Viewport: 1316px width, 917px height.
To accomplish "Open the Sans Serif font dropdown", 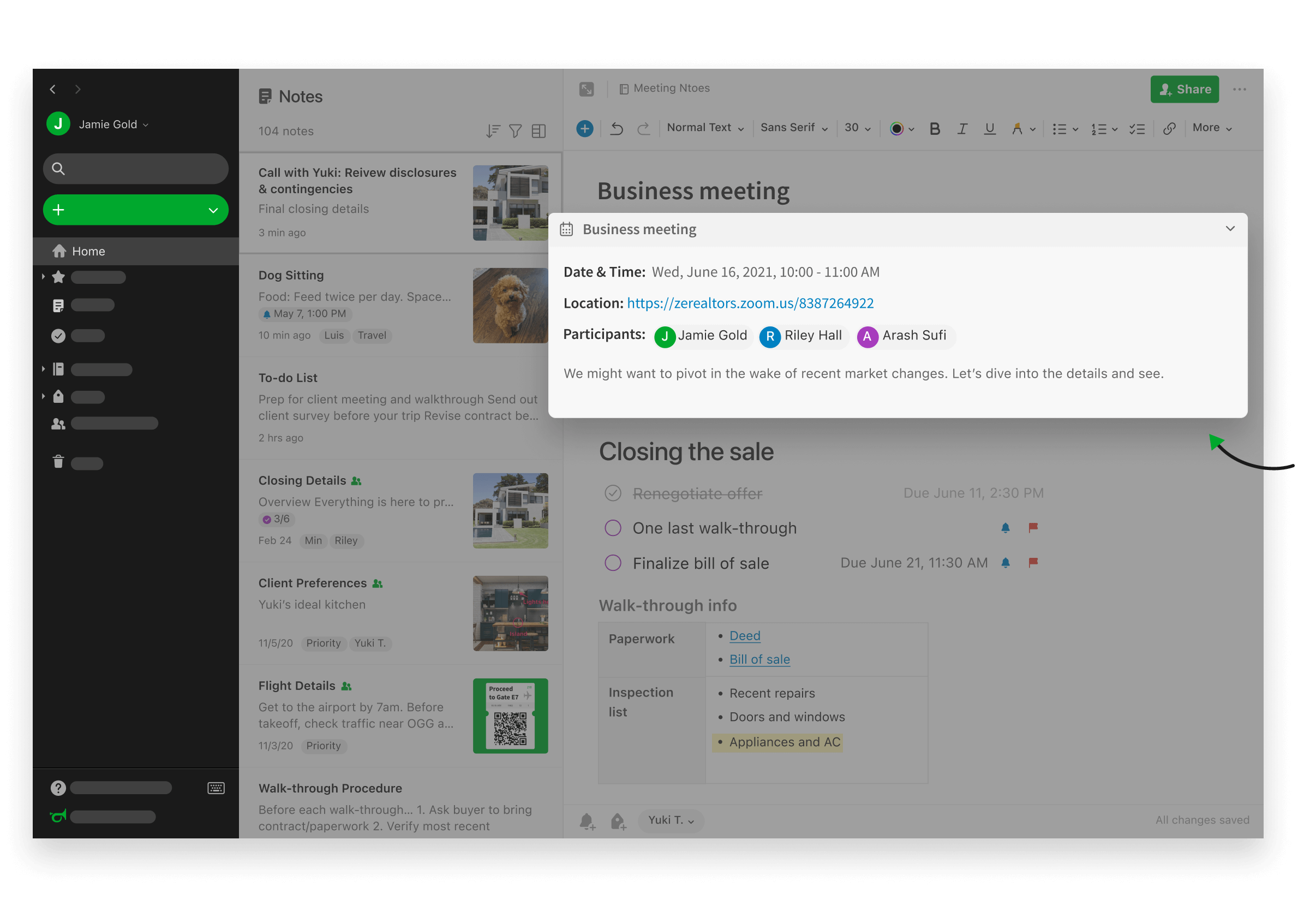I will click(x=794, y=128).
